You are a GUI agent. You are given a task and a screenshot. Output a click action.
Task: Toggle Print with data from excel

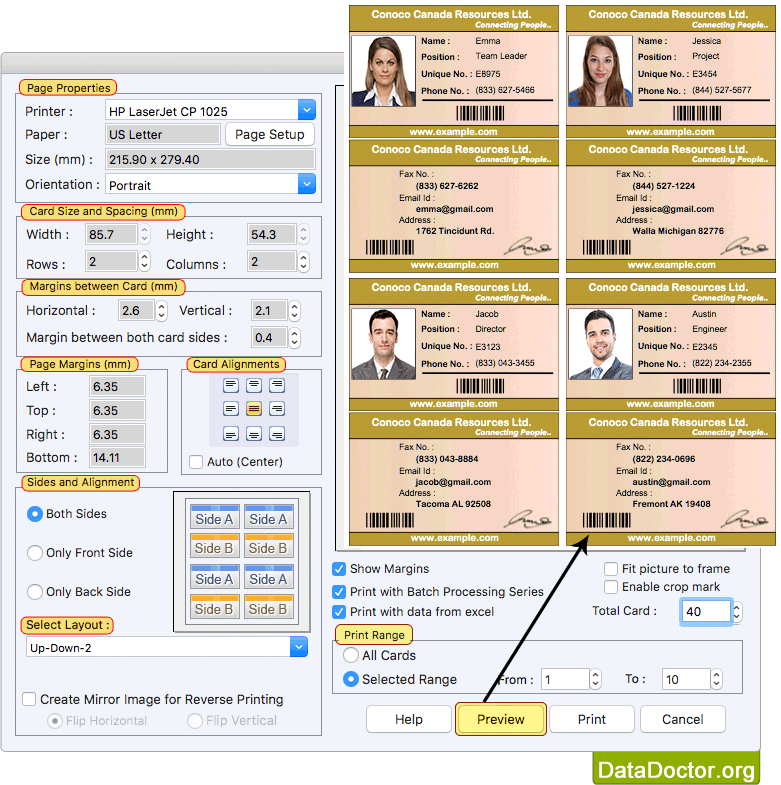tap(339, 612)
